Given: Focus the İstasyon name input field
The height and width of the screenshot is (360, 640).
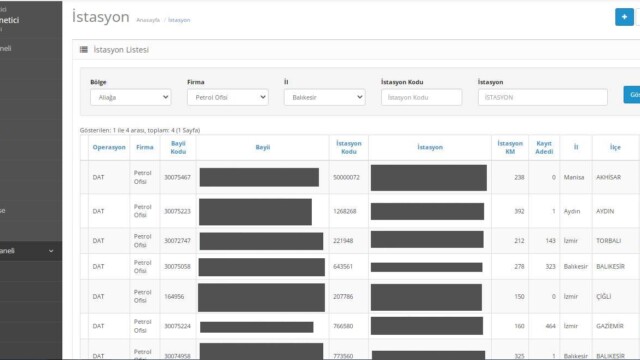Looking at the screenshot, I should 542,98.
